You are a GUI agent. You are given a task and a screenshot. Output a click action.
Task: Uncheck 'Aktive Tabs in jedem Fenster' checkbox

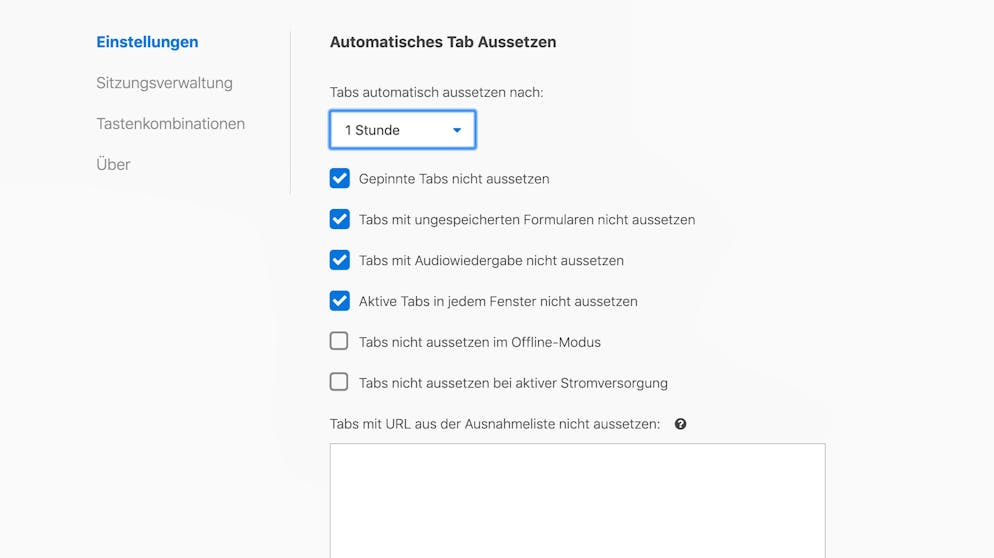pos(340,301)
